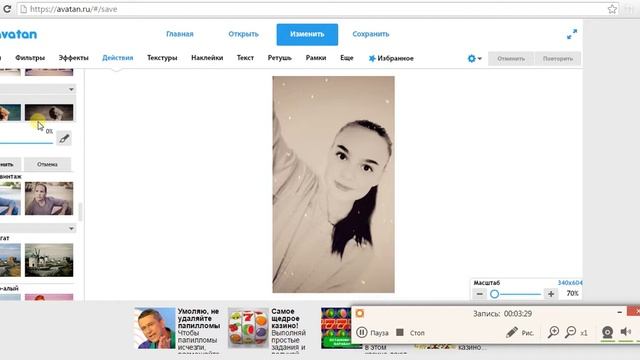The width and height of the screenshot is (640, 360).
Task: Go to Главная tab
Action: tap(180, 34)
